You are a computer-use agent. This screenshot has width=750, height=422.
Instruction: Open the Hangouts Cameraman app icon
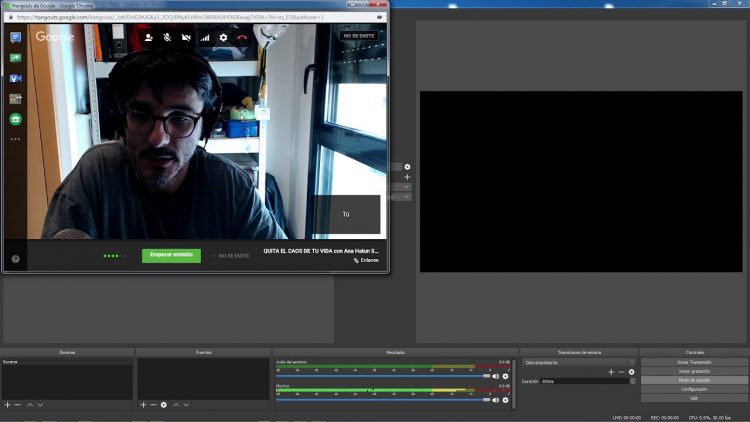(15, 78)
